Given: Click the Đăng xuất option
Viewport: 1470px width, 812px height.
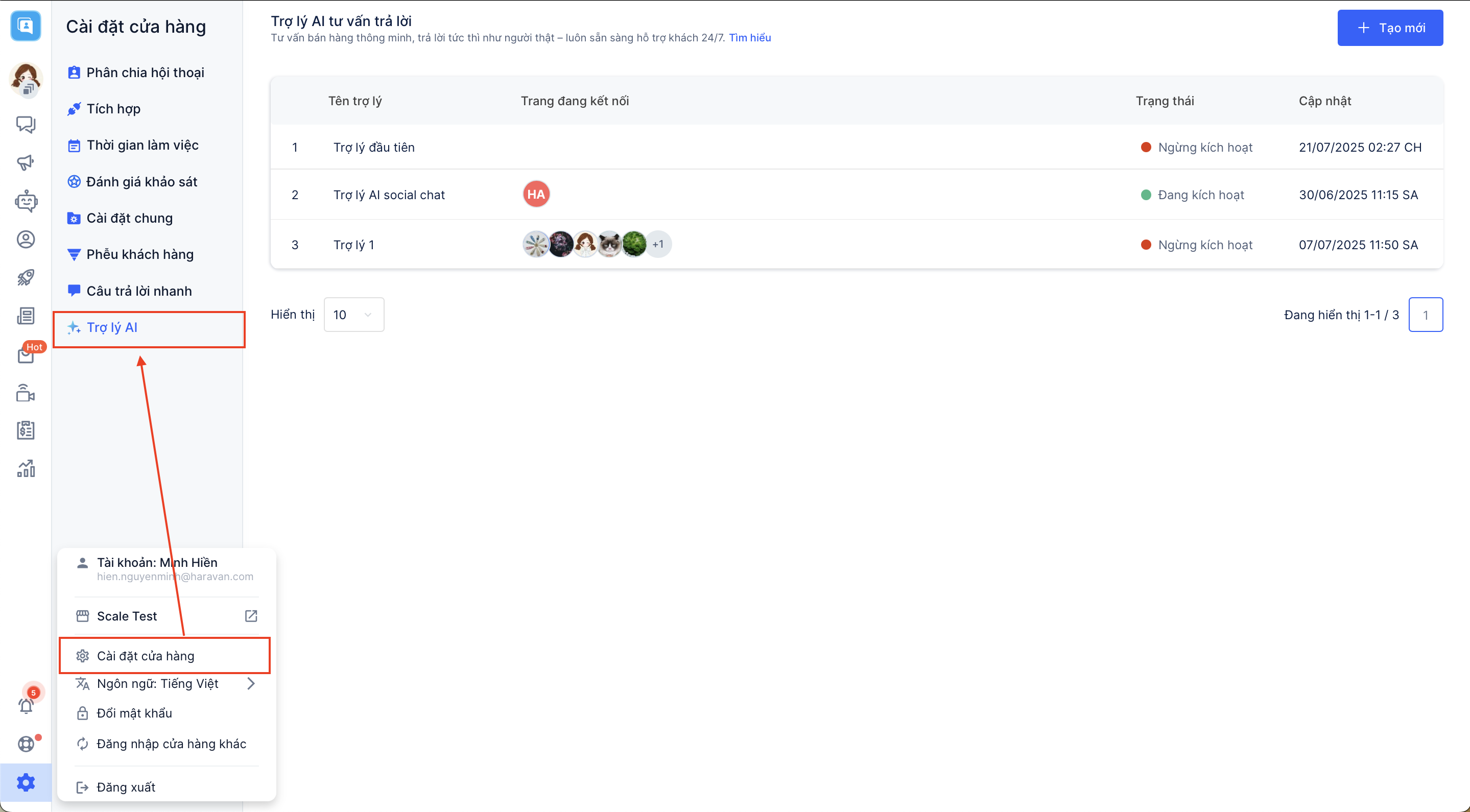Looking at the screenshot, I should (x=126, y=787).
